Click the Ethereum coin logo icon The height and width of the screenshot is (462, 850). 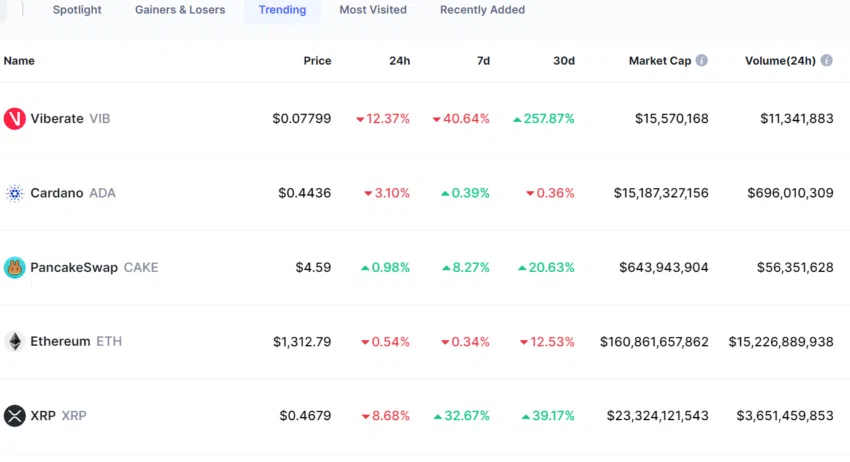click(14, 342)
